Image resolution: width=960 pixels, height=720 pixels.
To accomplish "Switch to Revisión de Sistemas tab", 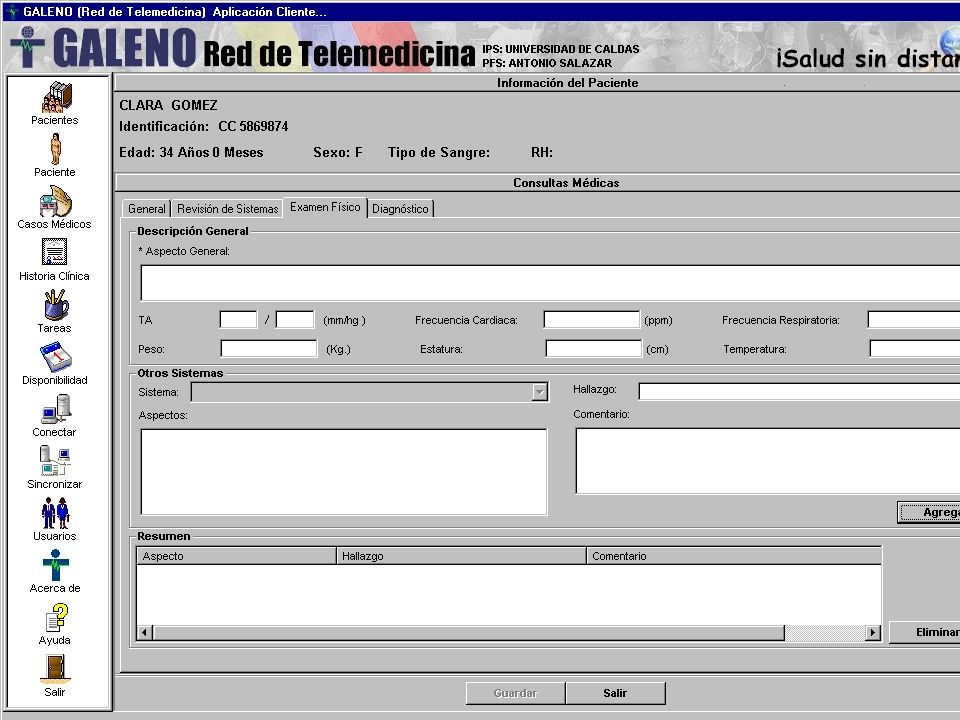I will pos(227,209).
